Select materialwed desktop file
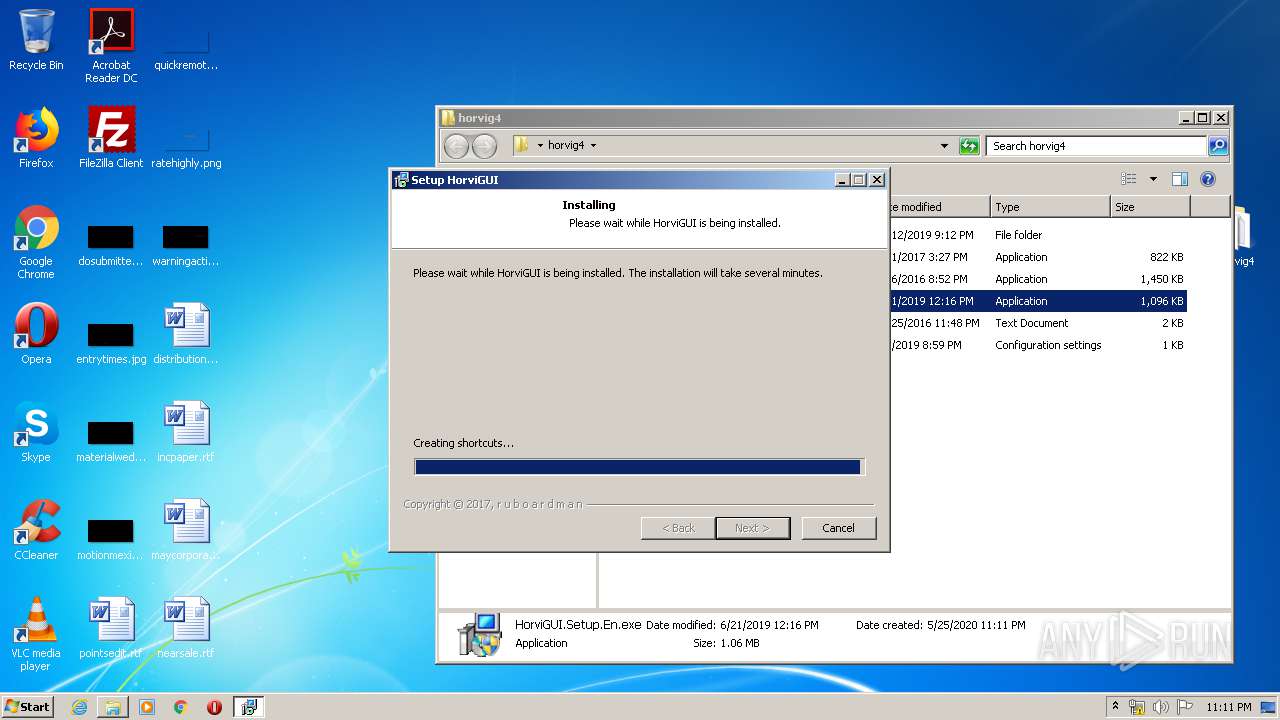Viewport: 1280px width, 720px height. pos(111,441)
